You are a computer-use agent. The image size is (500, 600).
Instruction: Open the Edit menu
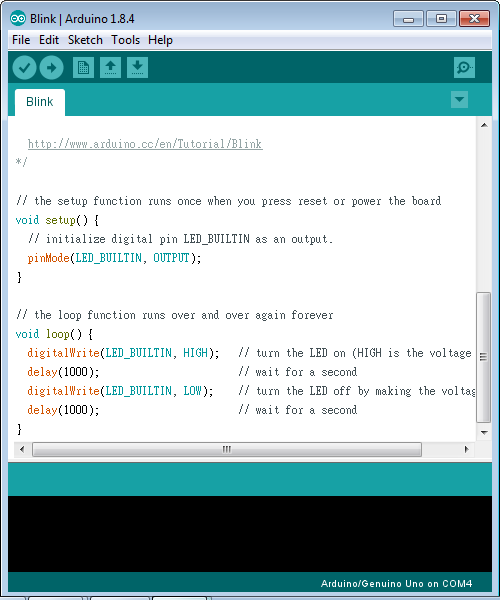coord(49,40)
